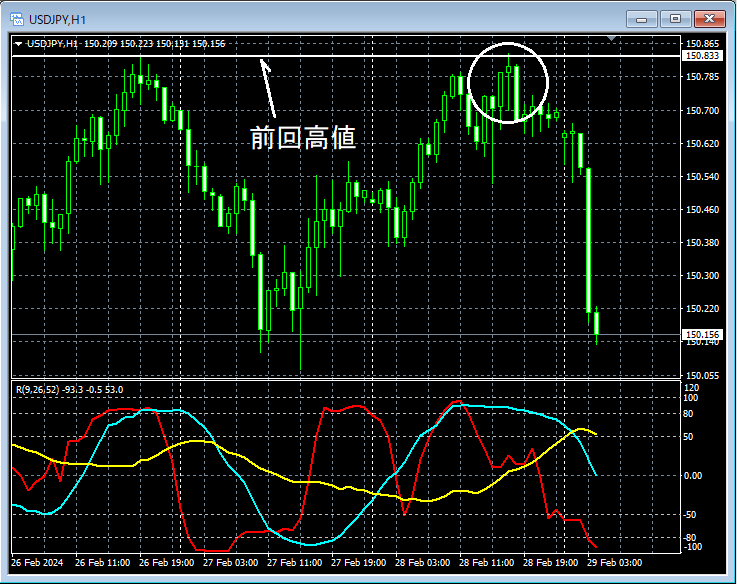Click the OHLC text 150.209 150.223 150.191 150.156

[154, 44]
